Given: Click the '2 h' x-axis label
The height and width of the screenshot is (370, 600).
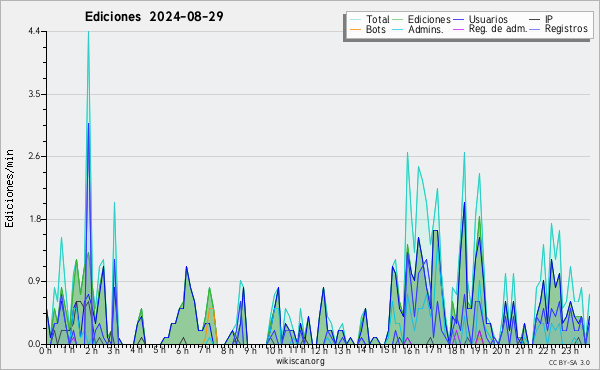Looking at the screenshot, I should pyautogui.click(x=91, y=350).
